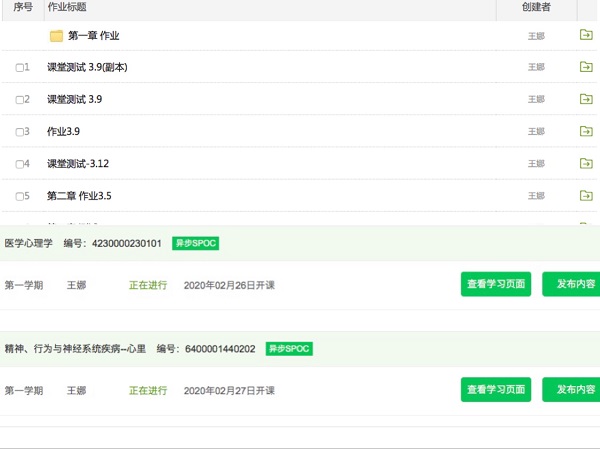Toggle the checkbox for 课堂测试-3.12

click(x=20, y=164)
